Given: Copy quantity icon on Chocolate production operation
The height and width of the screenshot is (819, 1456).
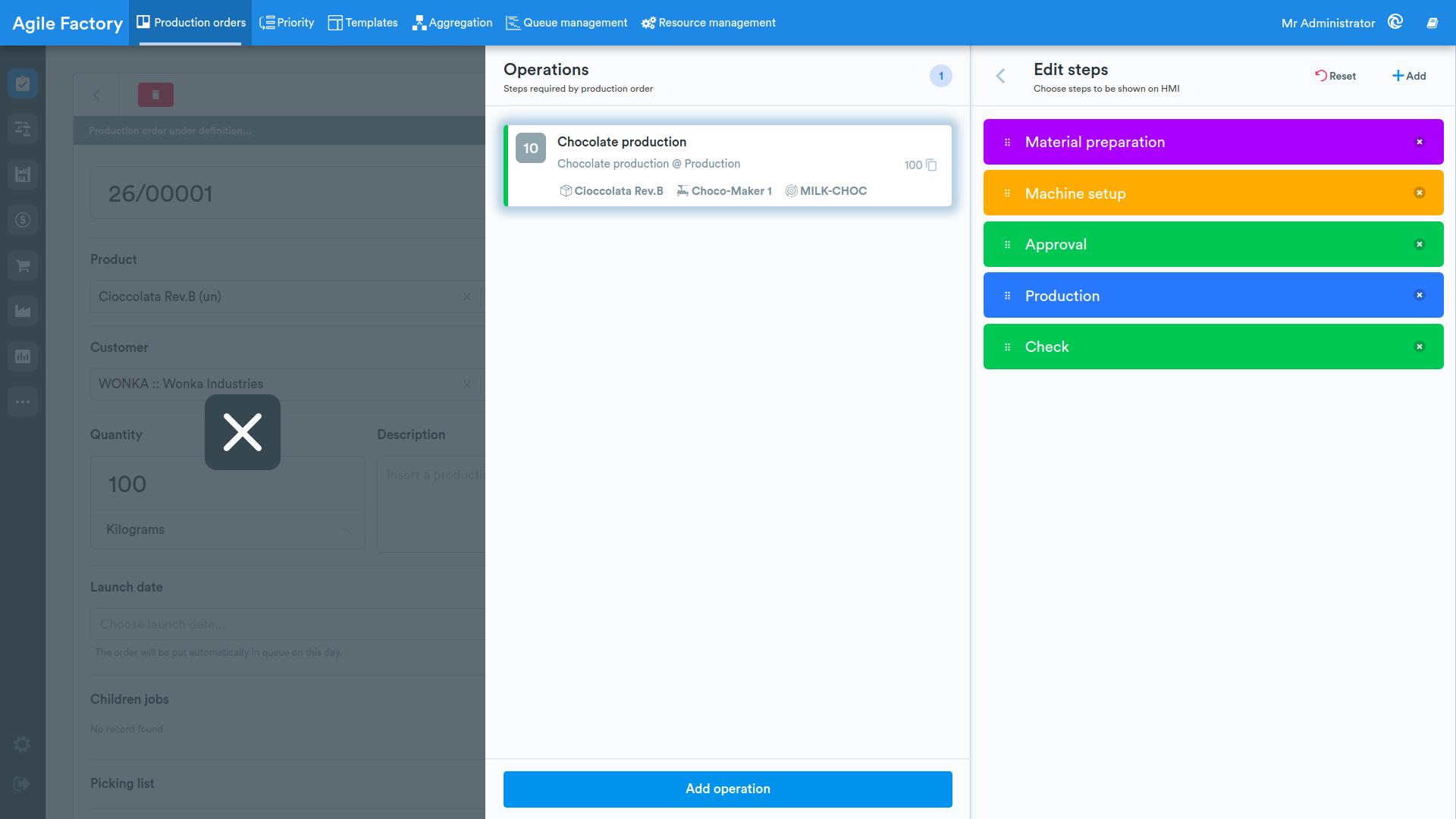Looking at the screenshot, I should (931, 165).
